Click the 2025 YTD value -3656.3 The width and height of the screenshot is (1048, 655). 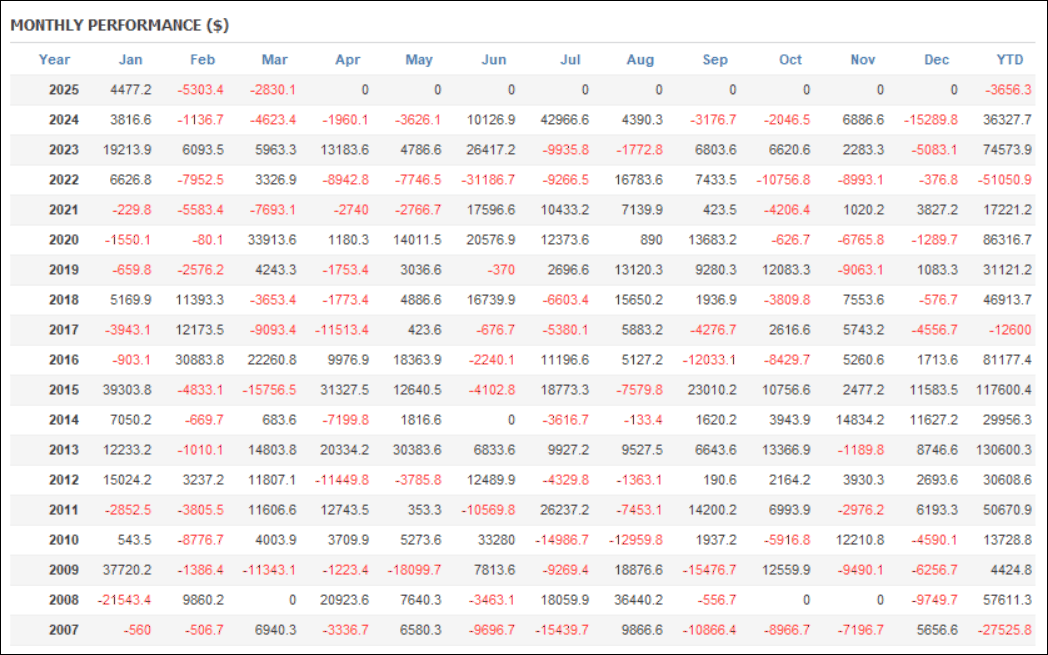click(x=1008, y=90)
